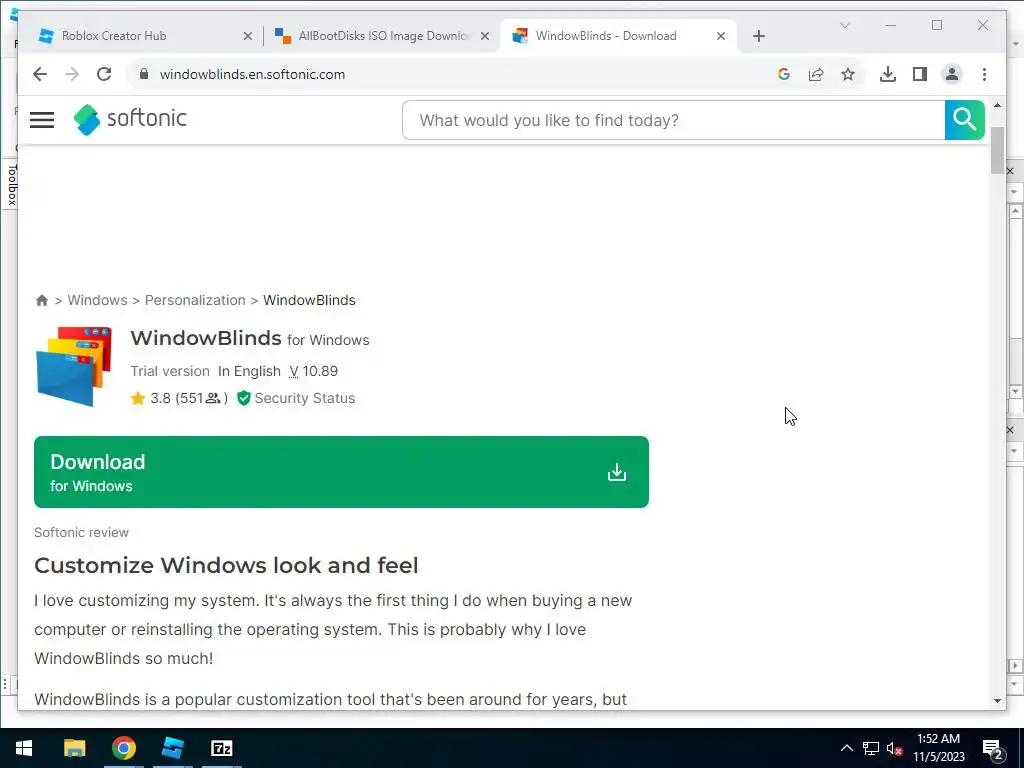Open the Windows Start menu
Image resolution: width=1024 pixels, height=768 pixels.
pos(24,748)
